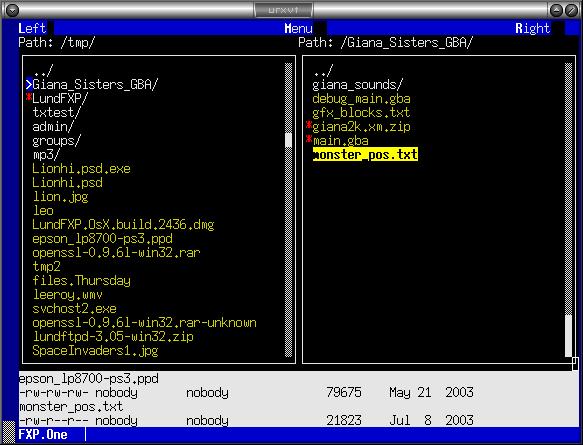
Task: Select txtest/ directory
Action: click(x=56, y=112)
